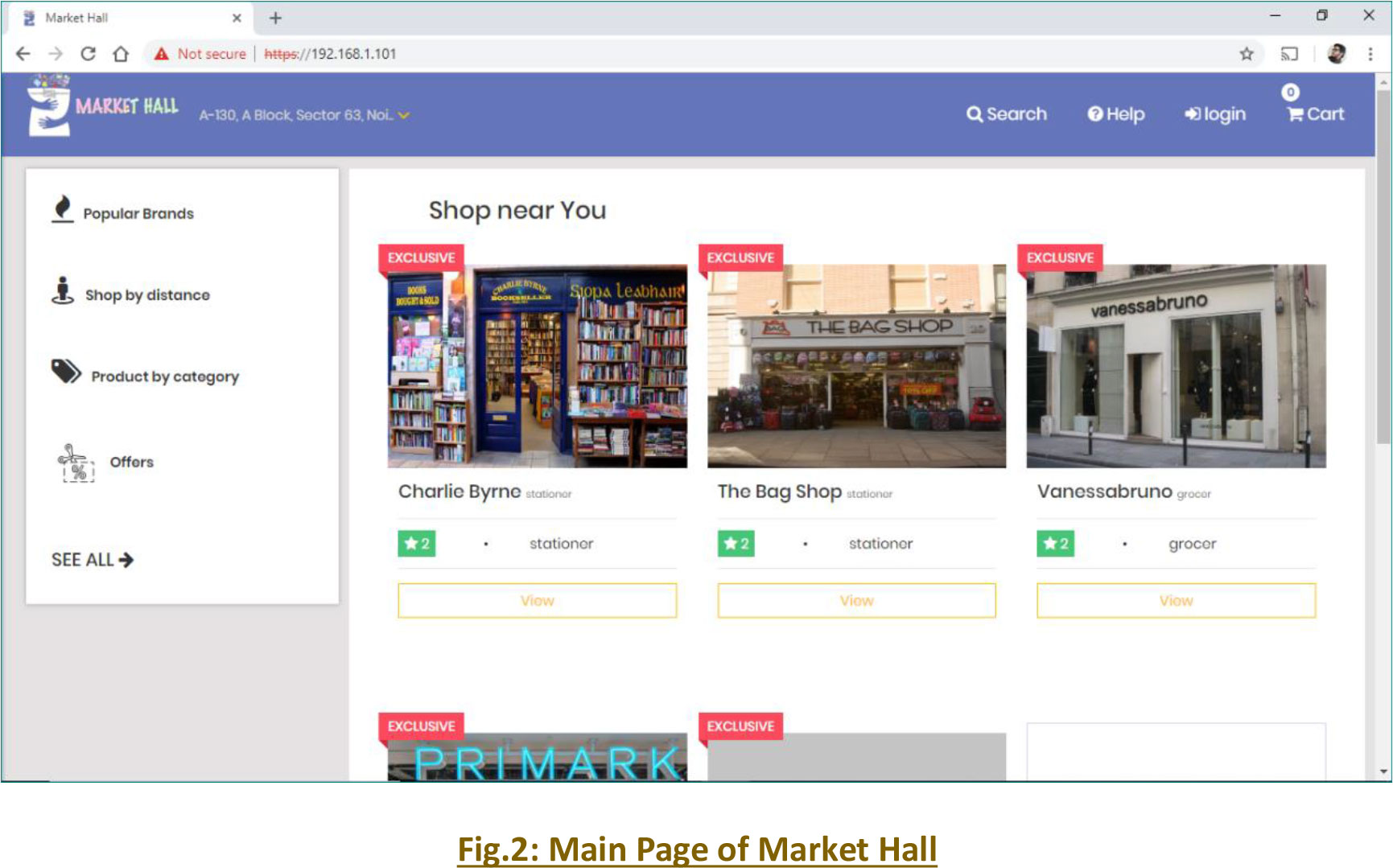Expand the delivery address dropdown
1393x868 pixels.
(x=404, y=115)
